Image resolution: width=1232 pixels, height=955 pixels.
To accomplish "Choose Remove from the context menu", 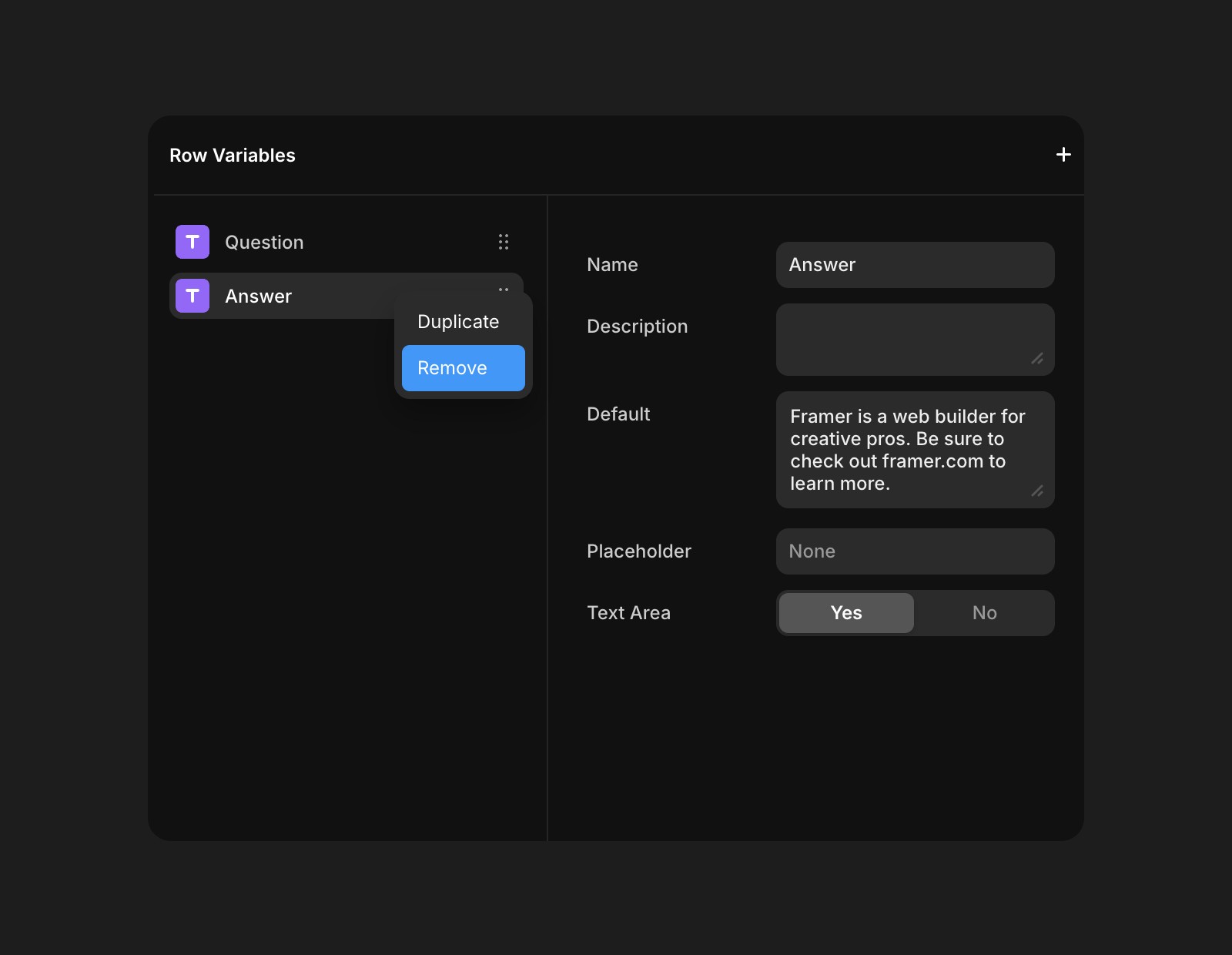I will 464,368.
